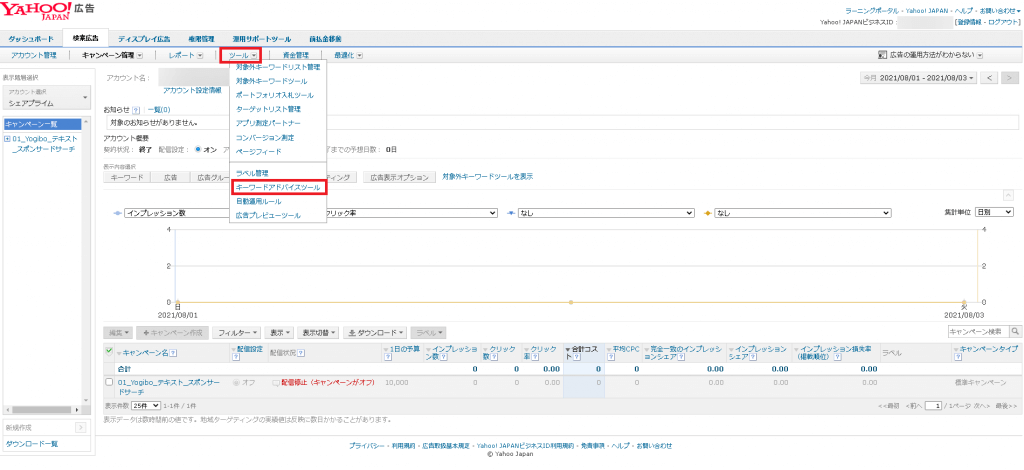Click sidebar horizontal scrollbar right arrow
1024x470 pixels.
pos(78,409)
